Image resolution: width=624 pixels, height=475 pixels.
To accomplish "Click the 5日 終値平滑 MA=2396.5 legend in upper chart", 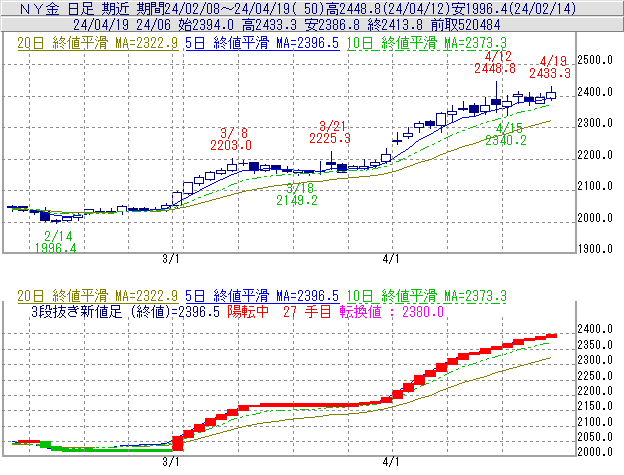I will 262,43.
